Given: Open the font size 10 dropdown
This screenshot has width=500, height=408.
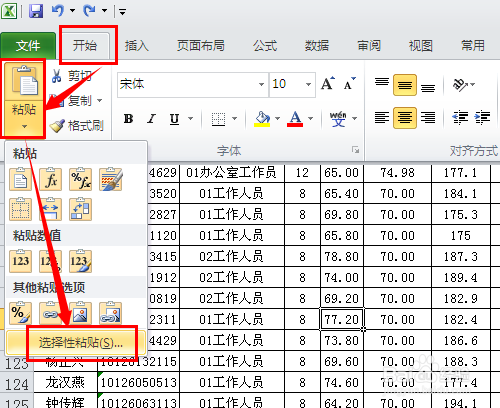Looking at the screenshot, I should point(308,84).
